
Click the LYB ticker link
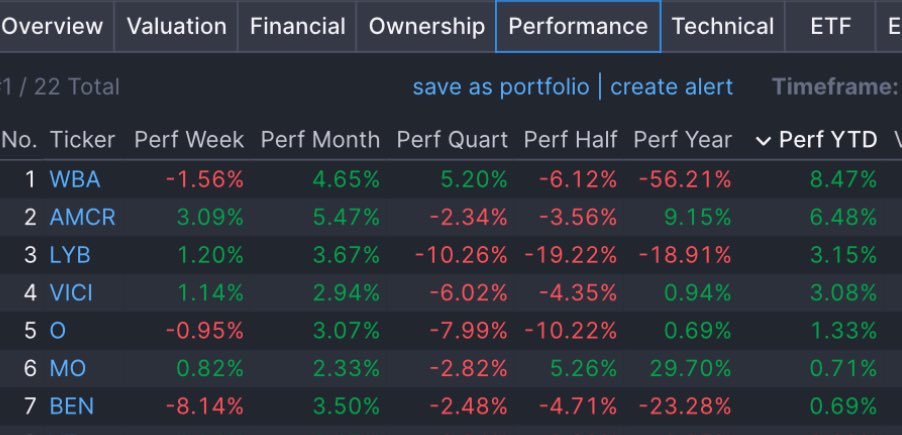pyautogui.click(x=70, y=255)
